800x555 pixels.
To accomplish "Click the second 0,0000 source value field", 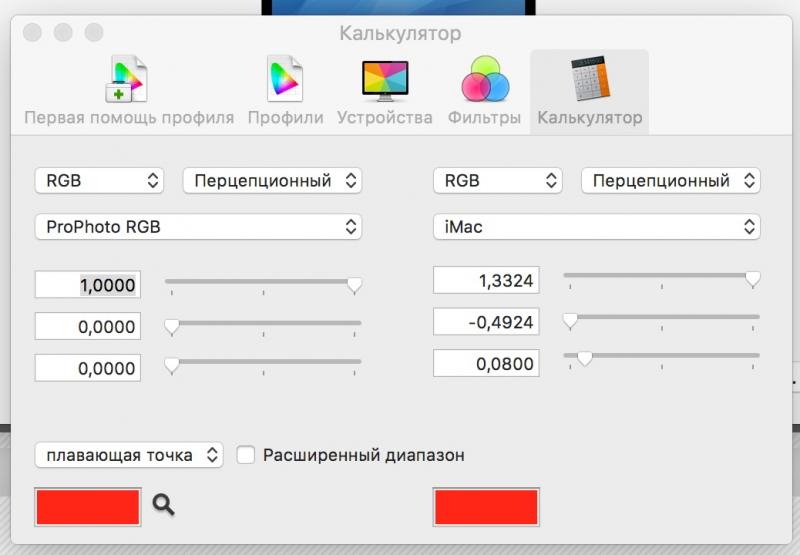I will 88,368.
